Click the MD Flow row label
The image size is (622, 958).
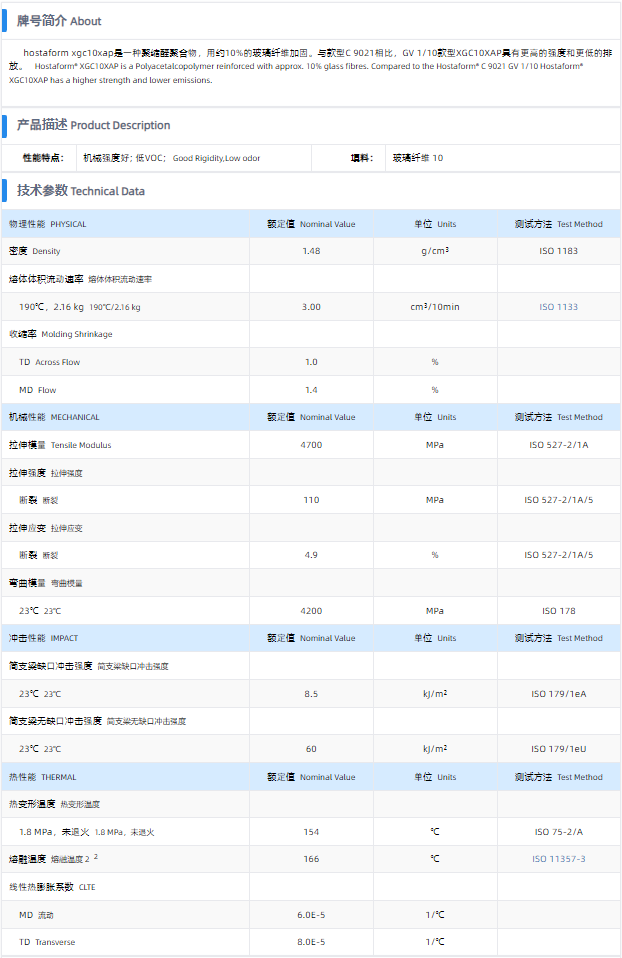pyautogui.click(x=37, y=390)
